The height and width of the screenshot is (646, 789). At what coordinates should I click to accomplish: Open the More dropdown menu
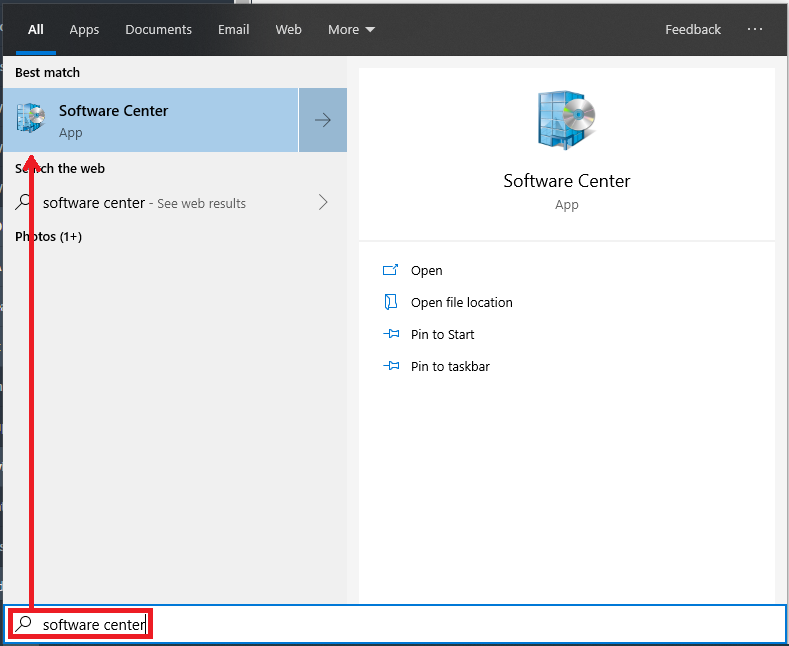tap(351, 29)
